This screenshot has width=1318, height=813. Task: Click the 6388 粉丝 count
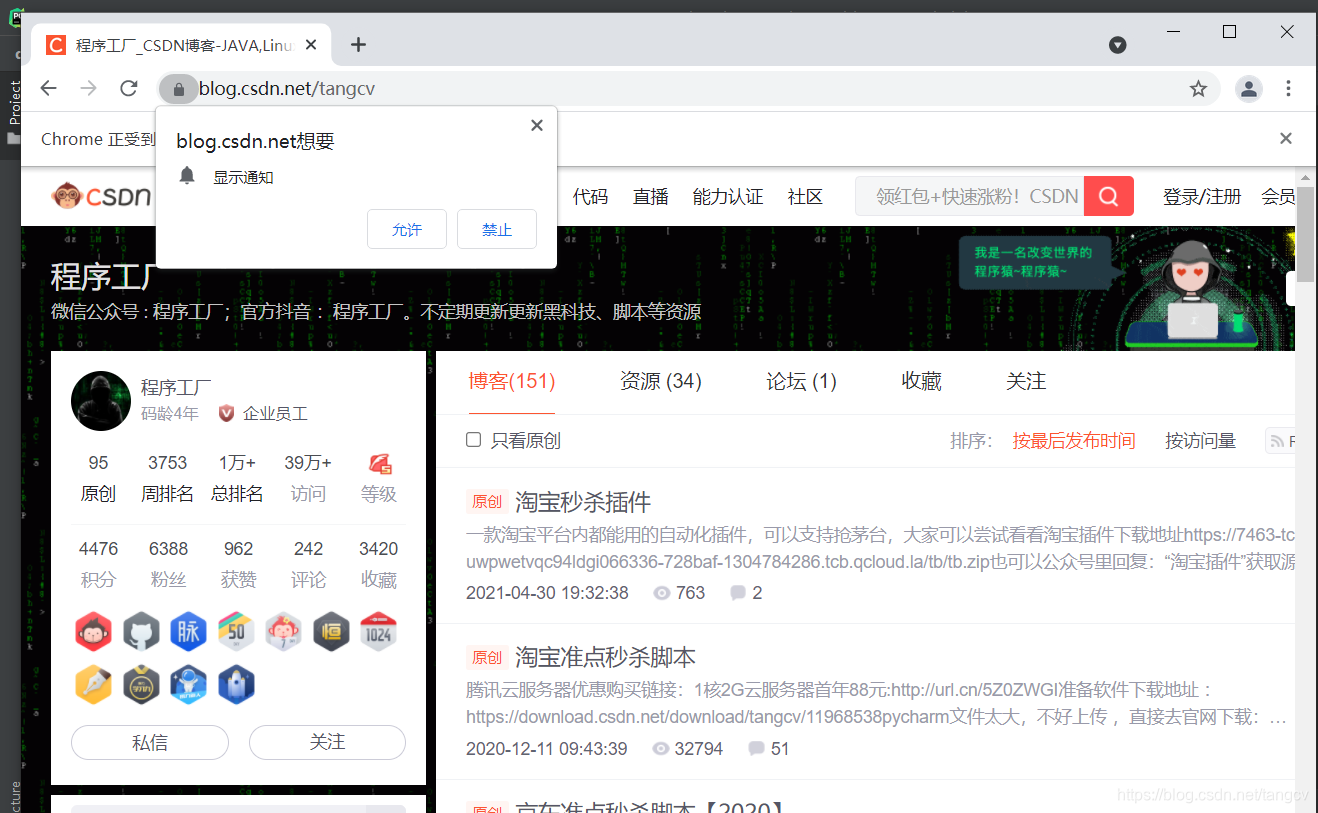coord(168,548)
